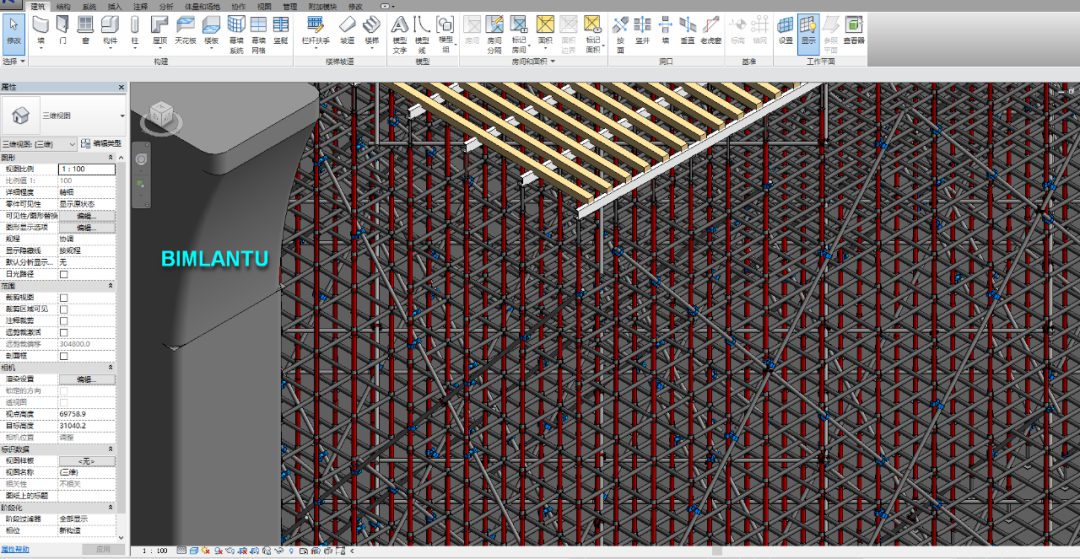Image resolution: width=1080 pixels, height=559 pixels.
Task: Choose the Model Text (模型文字) tool
Action: click(x=399, y=34)
